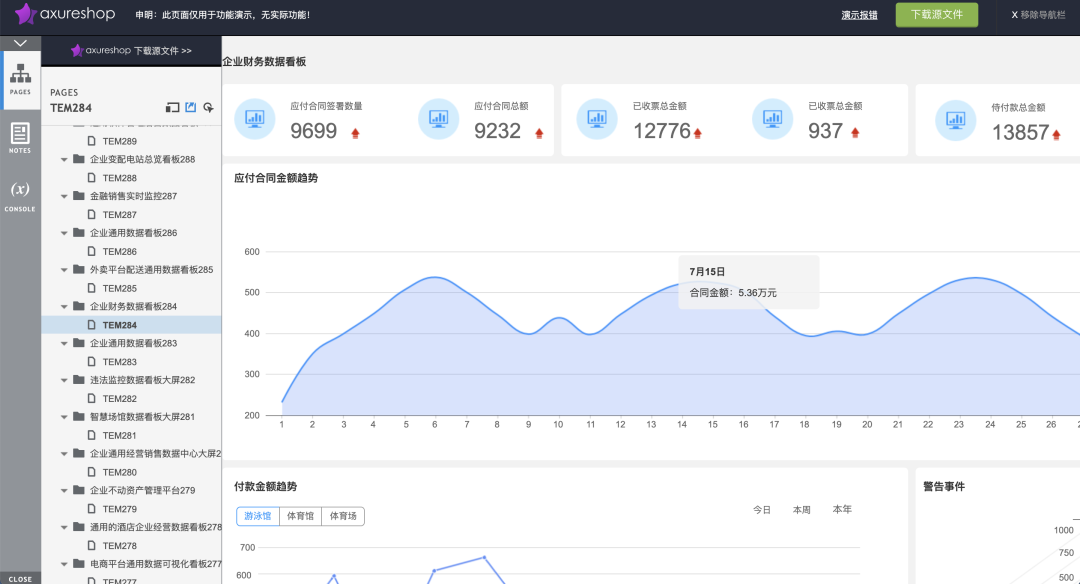Click the 应付合同金额趋势 chart title

pos(276,178)
